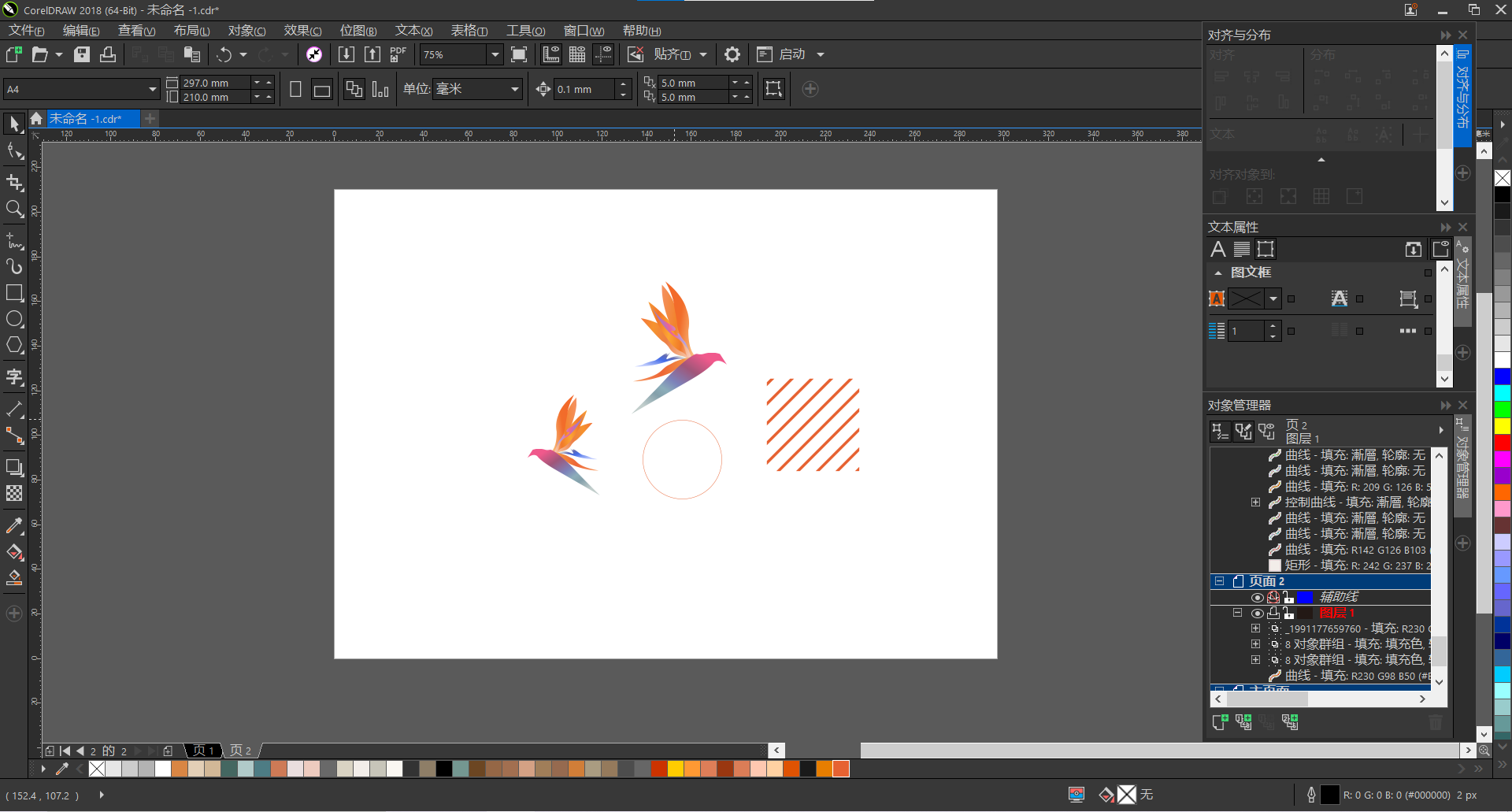Image resolution: width=1512 pixels, height=812 pixels.
Task: Open the 效果 menu
Action: pos(302,31)
